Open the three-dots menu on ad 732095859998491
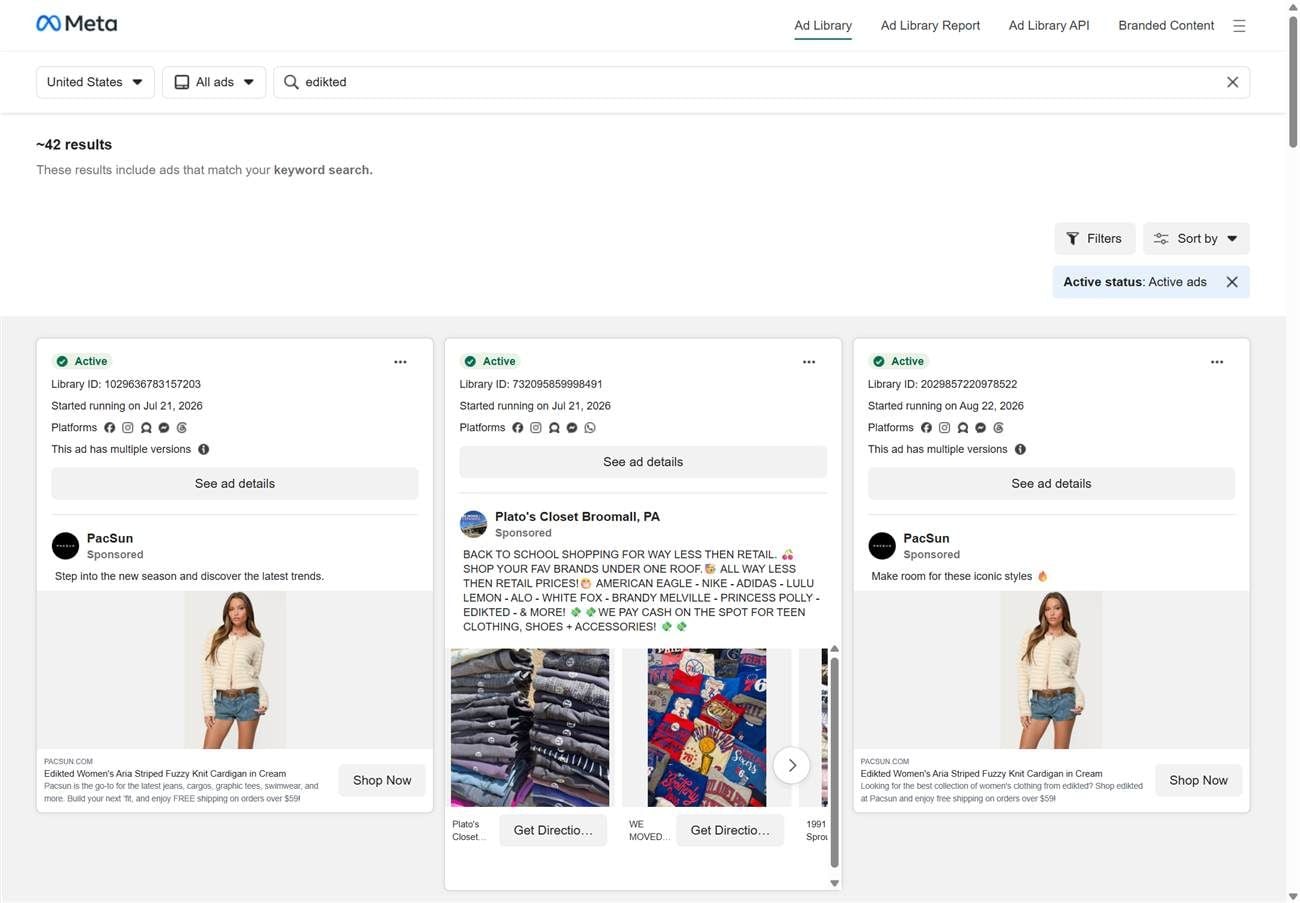The height and width of the screenshot is (903, 1300). coord(809,362)
